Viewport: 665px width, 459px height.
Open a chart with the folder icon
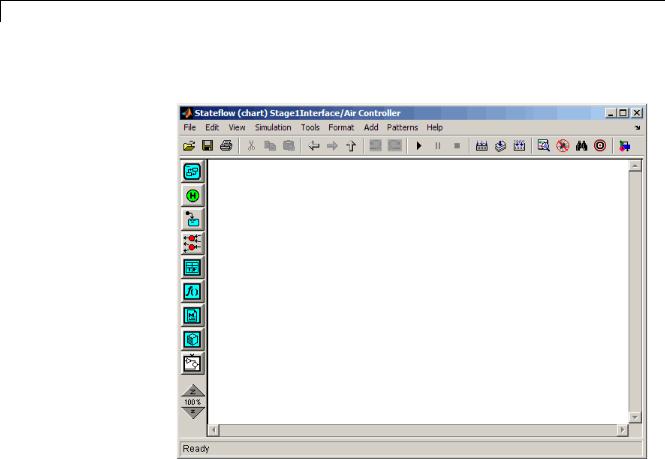tap(189, 146)
